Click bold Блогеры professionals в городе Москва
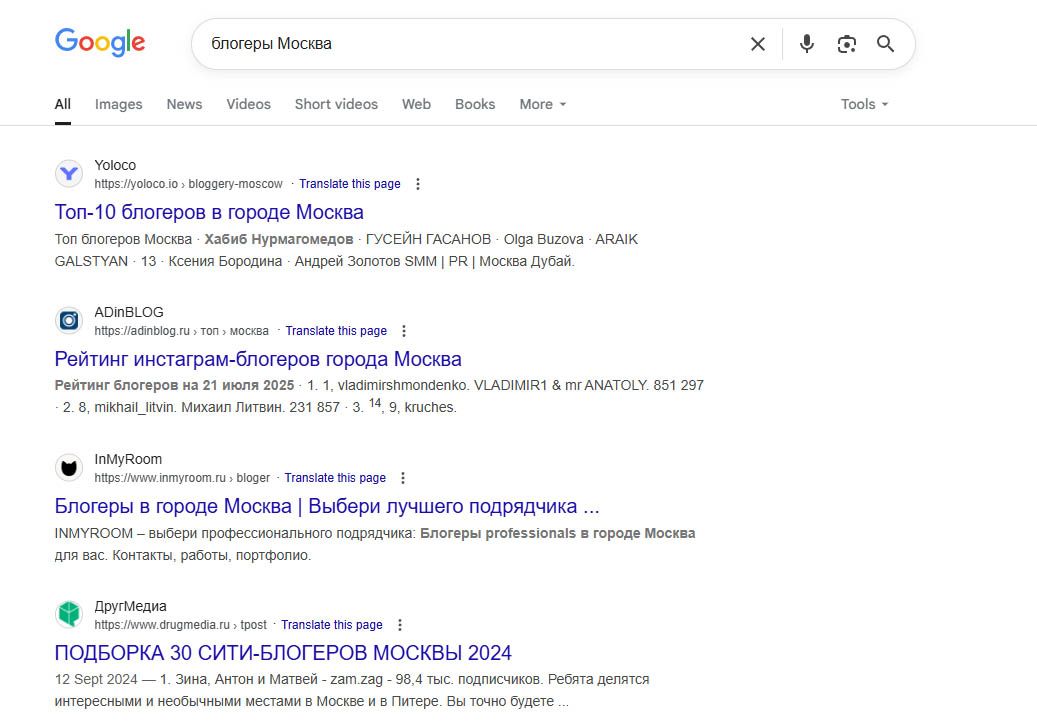 coord(558,534)
